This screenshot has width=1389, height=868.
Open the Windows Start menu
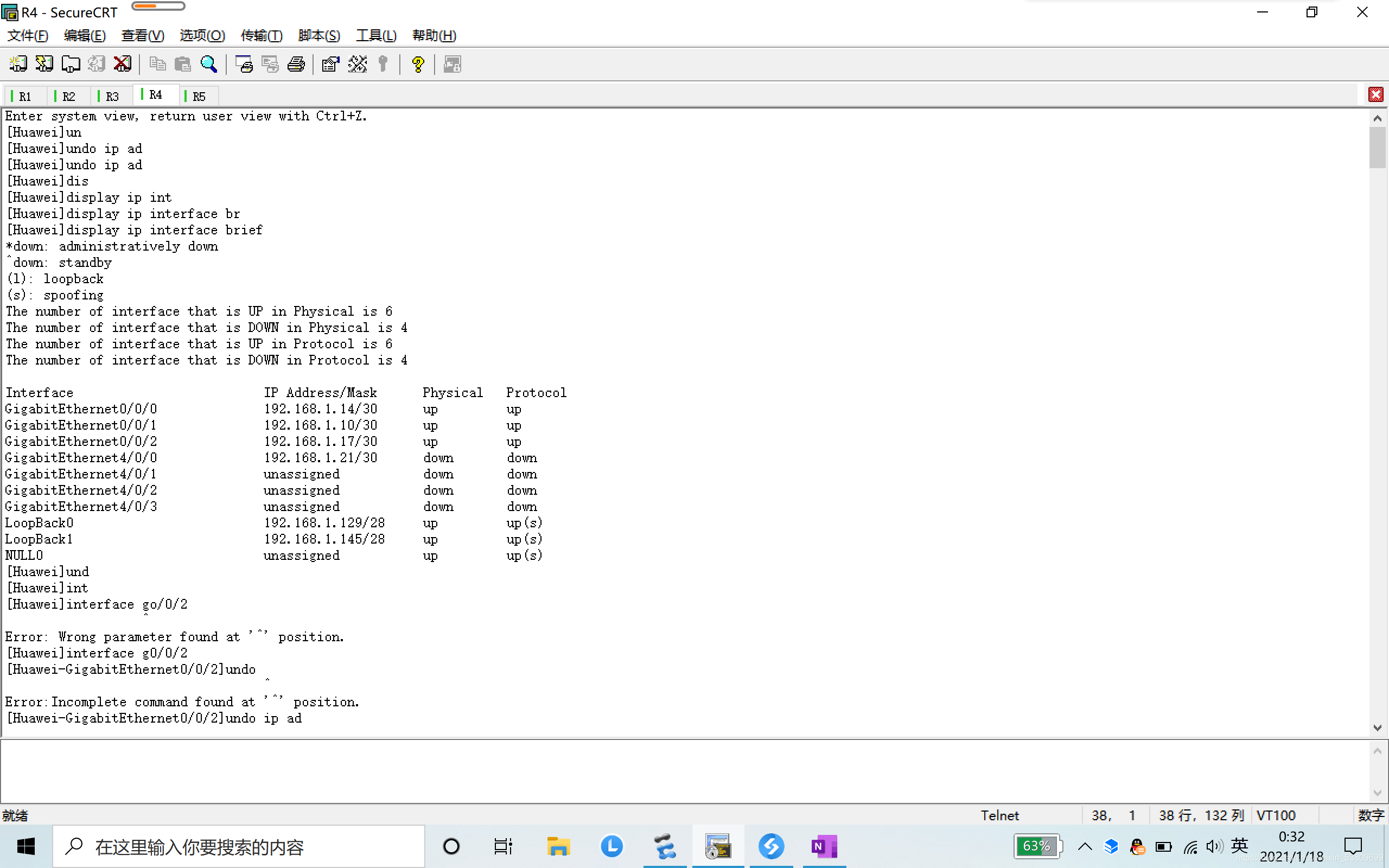click(26, 846)
